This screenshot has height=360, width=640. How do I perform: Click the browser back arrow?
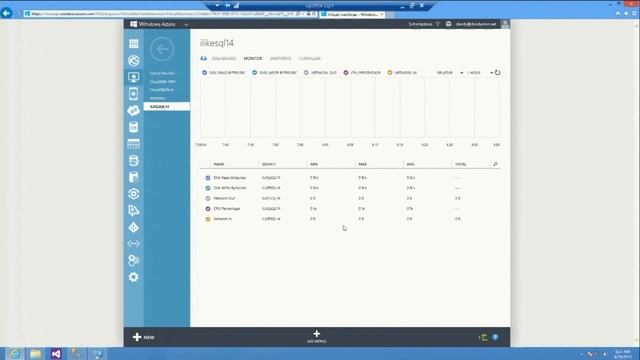tap(6, 13)
